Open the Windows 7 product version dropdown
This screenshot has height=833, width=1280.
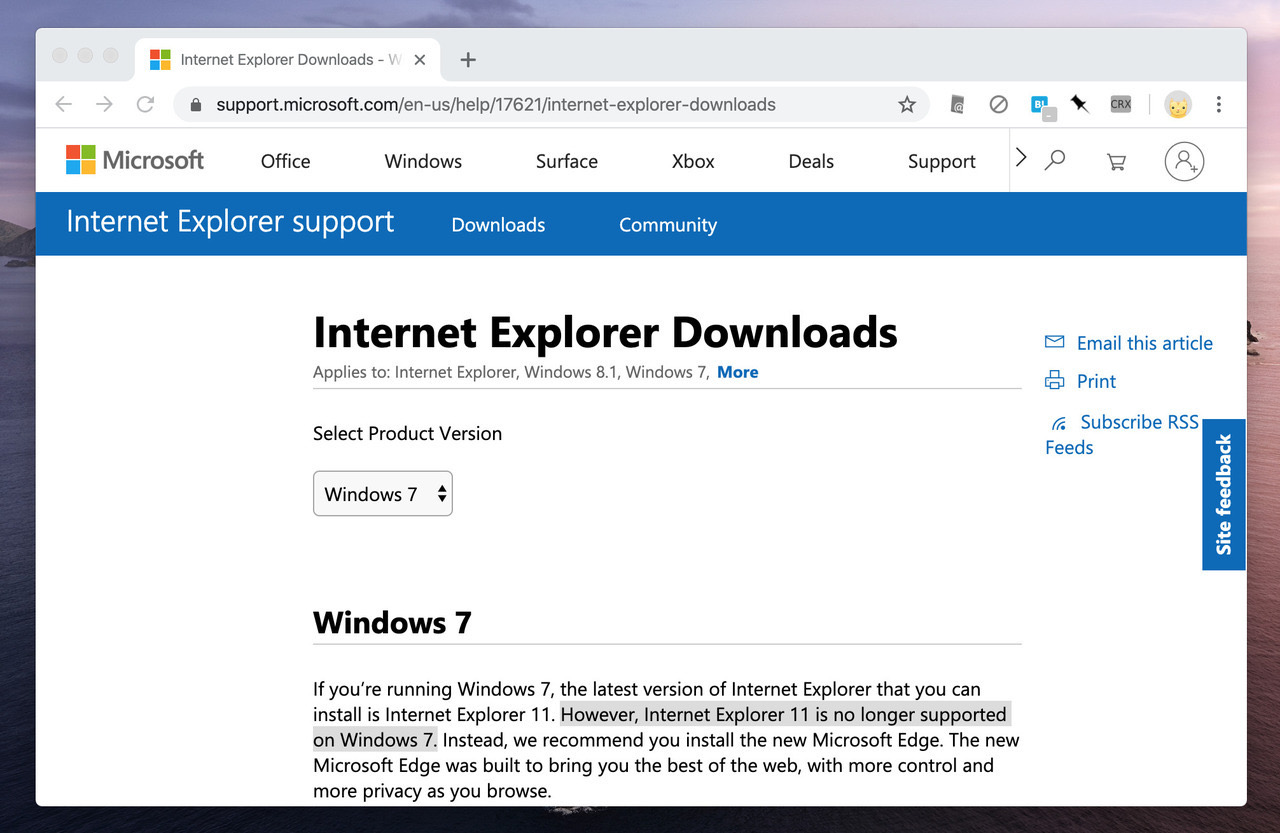pyautogui.click(x=383, y=494)
